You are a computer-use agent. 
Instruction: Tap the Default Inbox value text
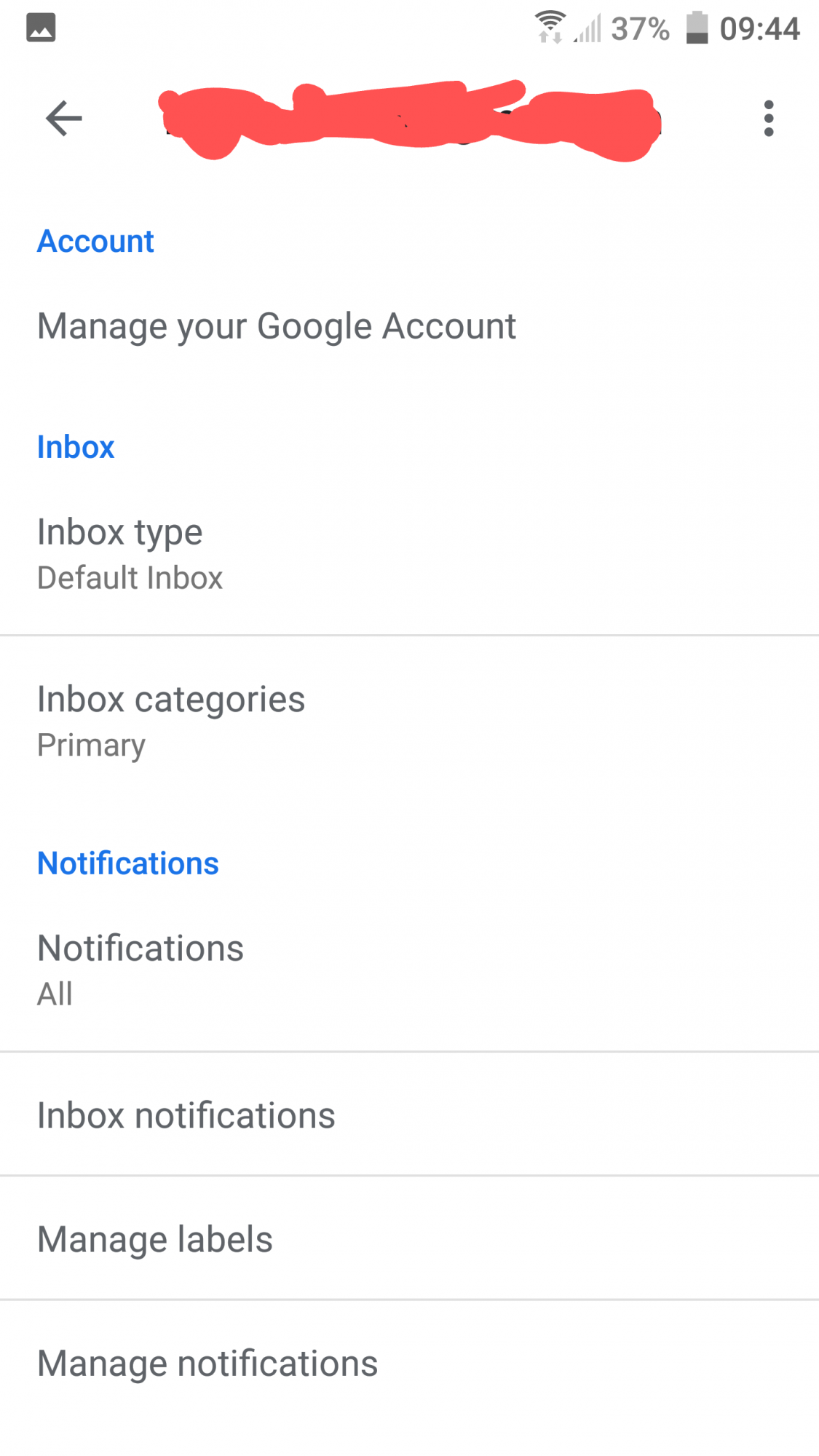point(130,578)
